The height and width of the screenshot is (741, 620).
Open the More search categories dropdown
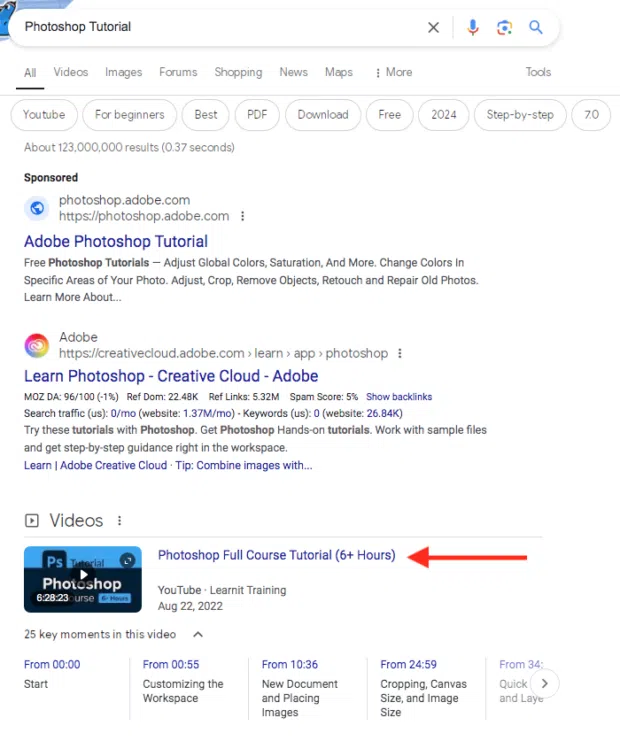393,72
